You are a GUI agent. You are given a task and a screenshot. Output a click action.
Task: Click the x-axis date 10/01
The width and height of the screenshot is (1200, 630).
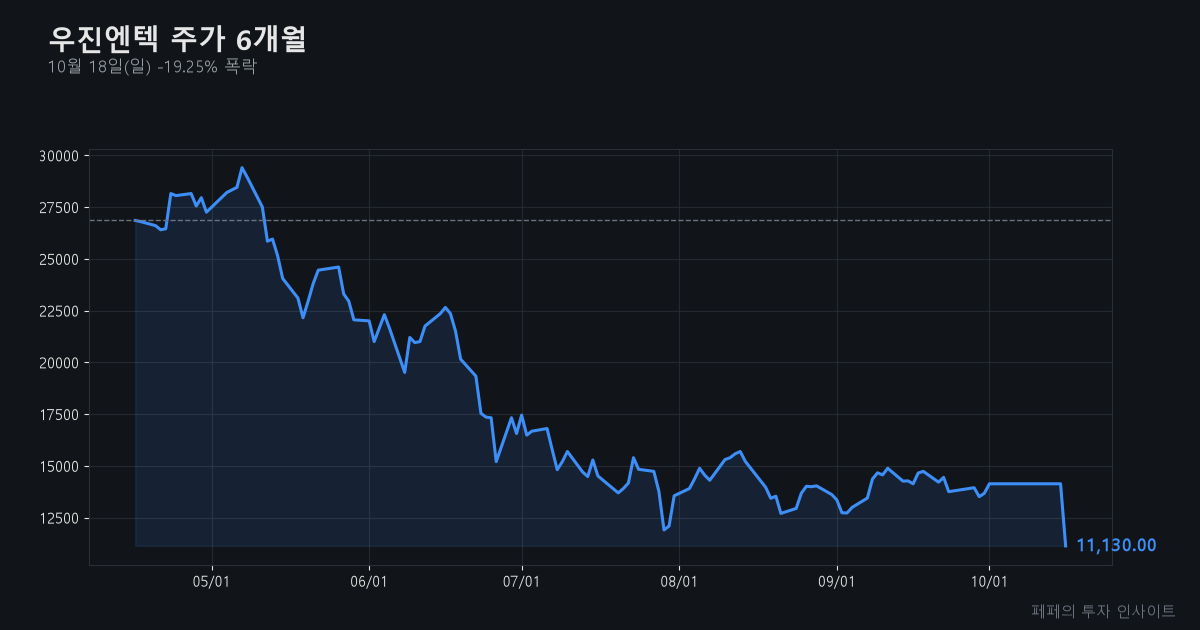click(988, 583)
